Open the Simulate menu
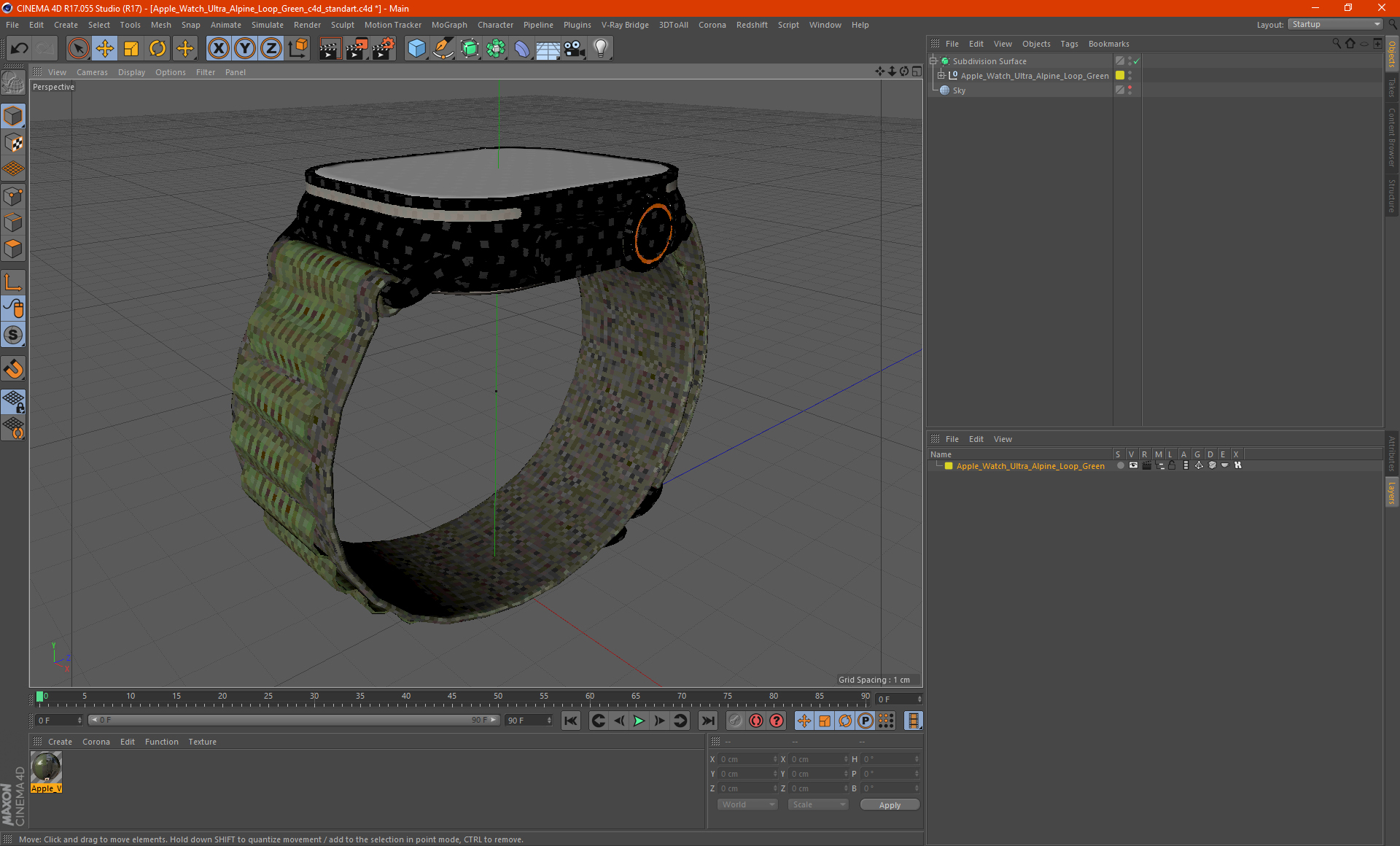Image resolution: width=1400 pixels, height=846 pixels. [267, 25]
